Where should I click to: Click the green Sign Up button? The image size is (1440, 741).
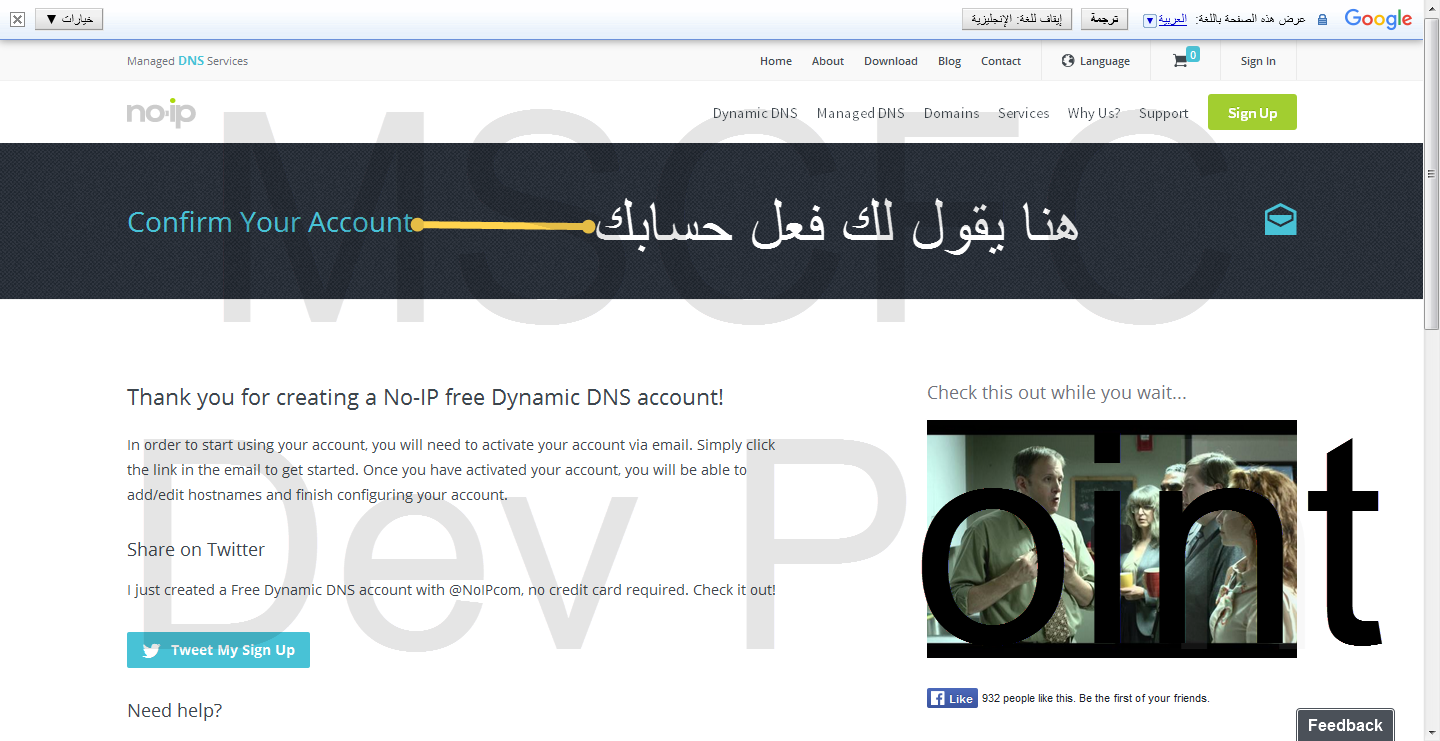pos(1252,113)
